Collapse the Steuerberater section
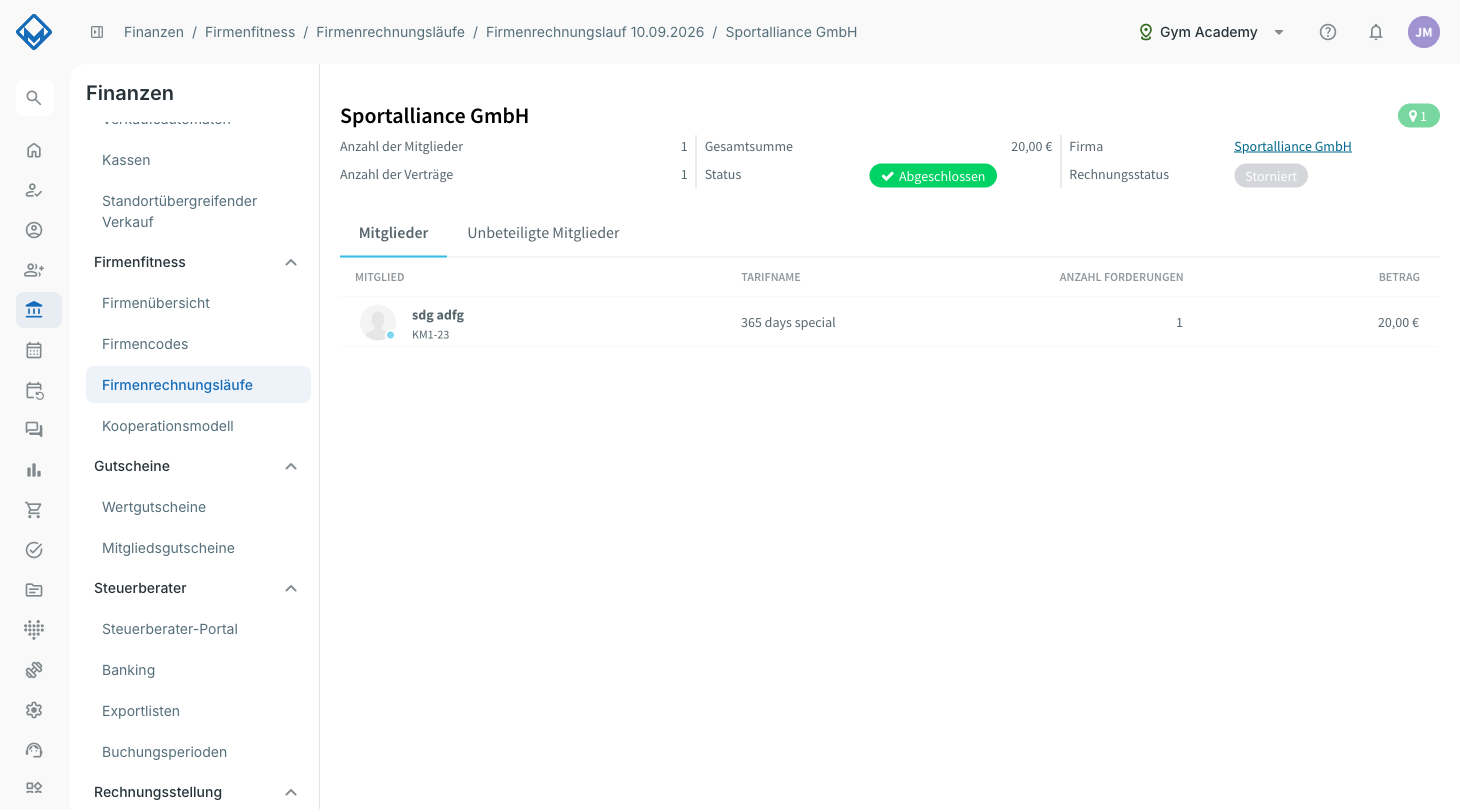This screenshot has height=809, width=1460. 291,588
